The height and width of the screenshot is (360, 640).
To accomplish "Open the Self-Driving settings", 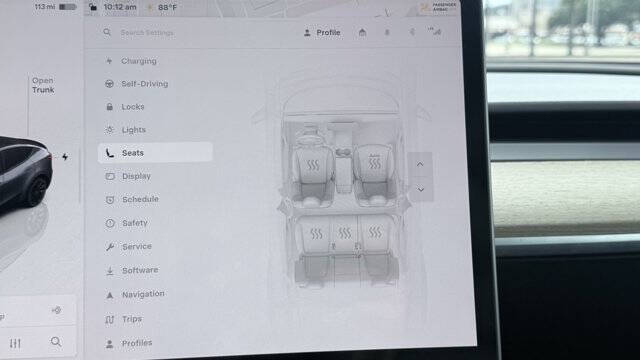I will [x=137, y=84].
